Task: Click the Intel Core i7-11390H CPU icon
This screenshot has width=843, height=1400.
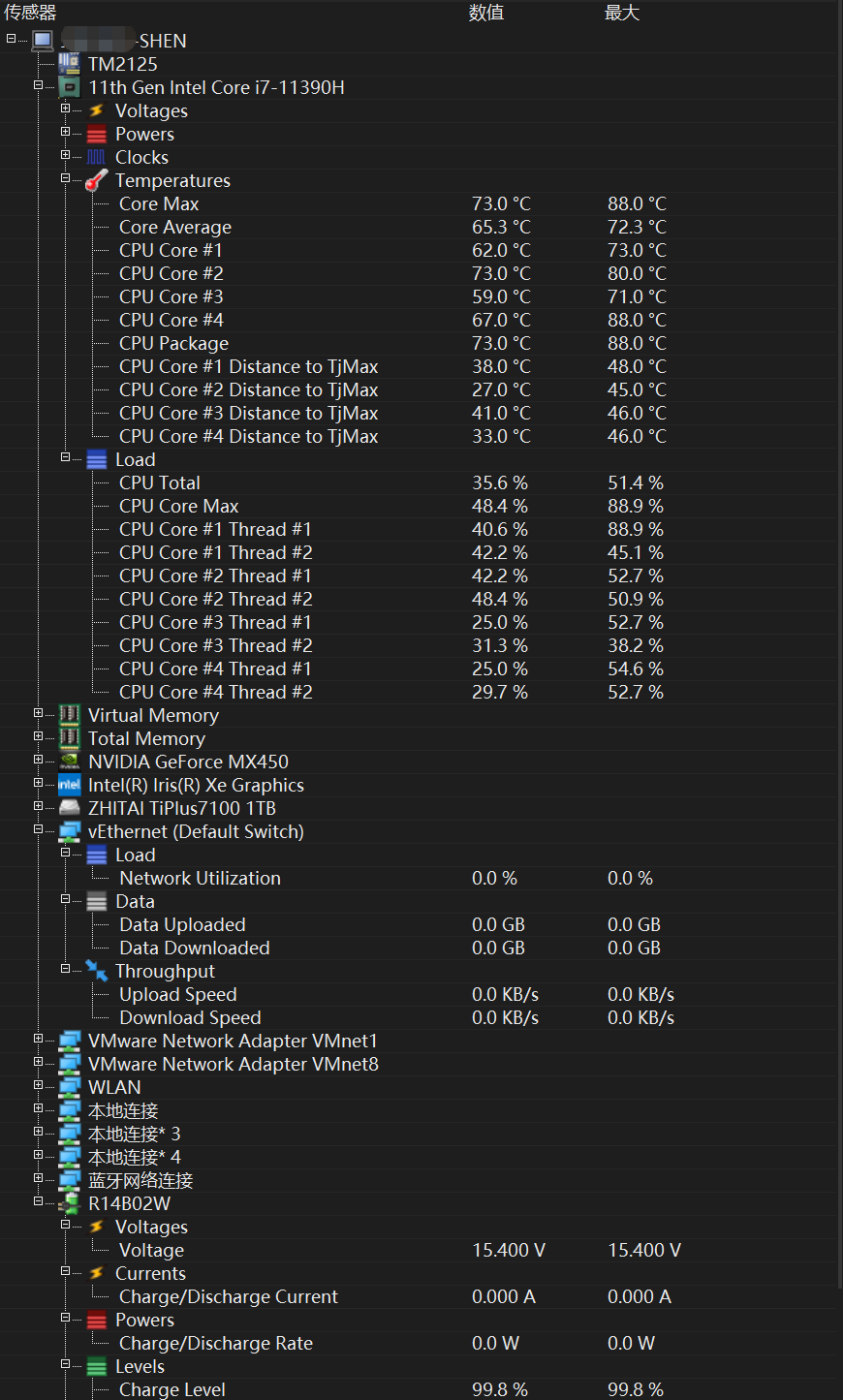Action: pyautogui.click(x=69, y=87)
